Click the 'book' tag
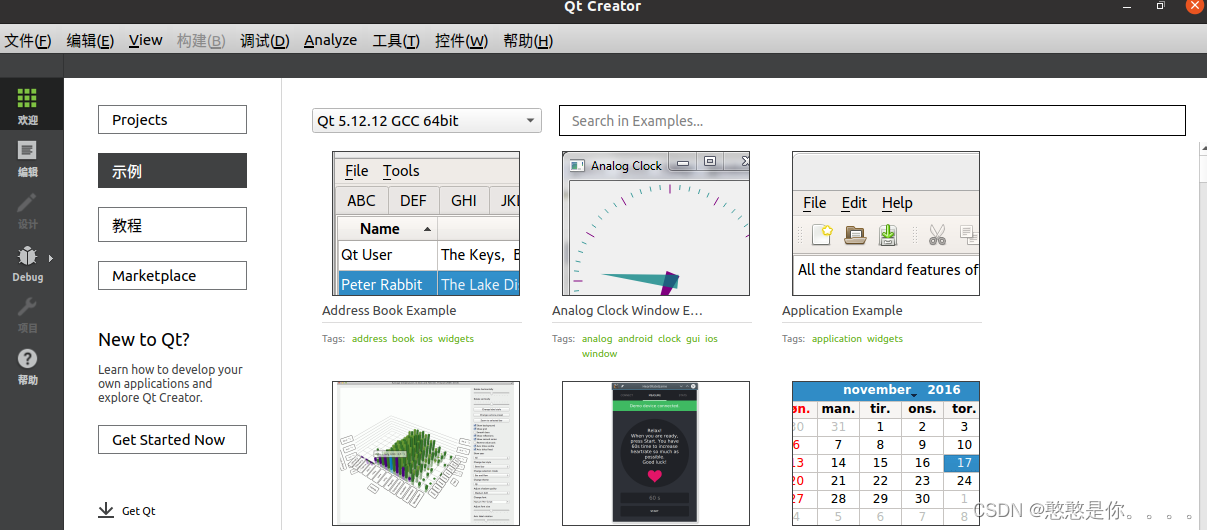This screenshot has height=530, width=1207. (x=403, y=339)
